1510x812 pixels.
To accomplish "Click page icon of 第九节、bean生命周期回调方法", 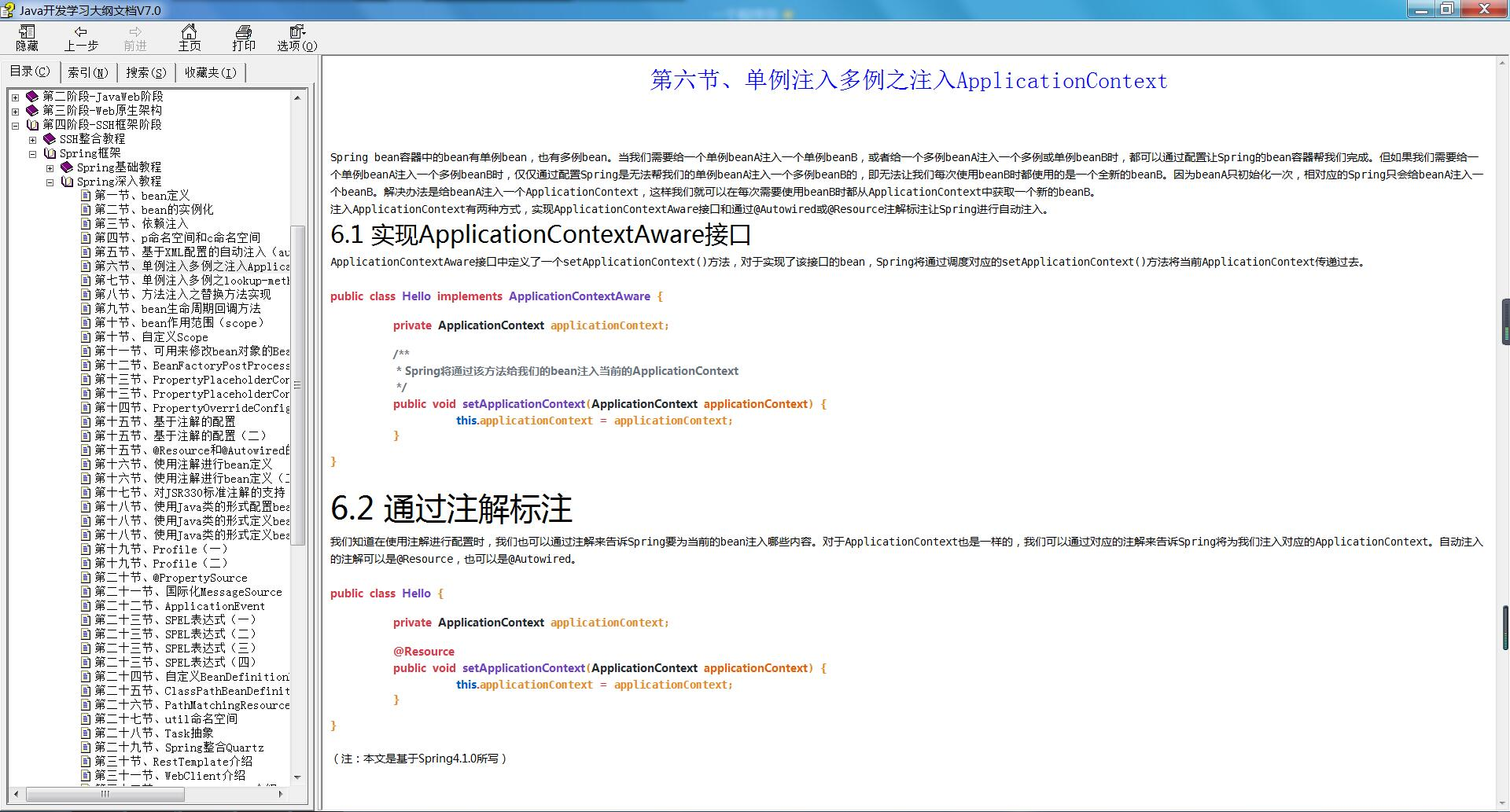I will pyautogui.click(x=86, y=309).
